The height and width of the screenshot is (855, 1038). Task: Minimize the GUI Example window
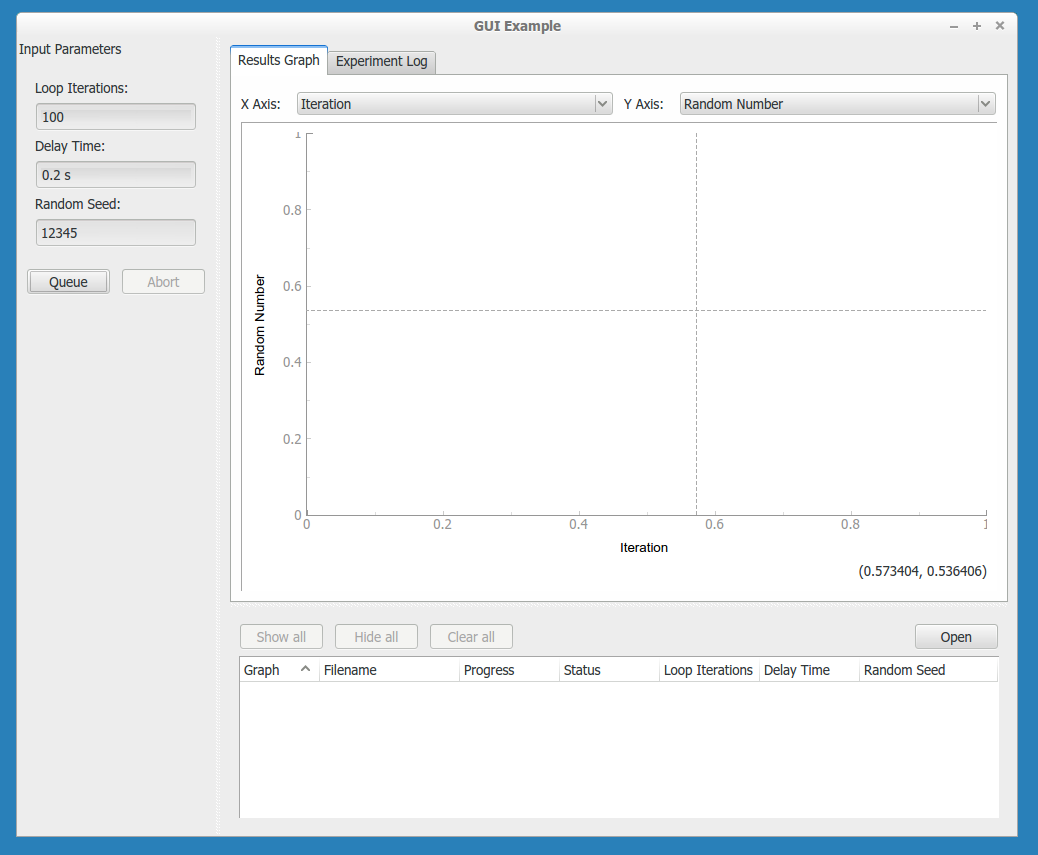(x=954, y=26)
